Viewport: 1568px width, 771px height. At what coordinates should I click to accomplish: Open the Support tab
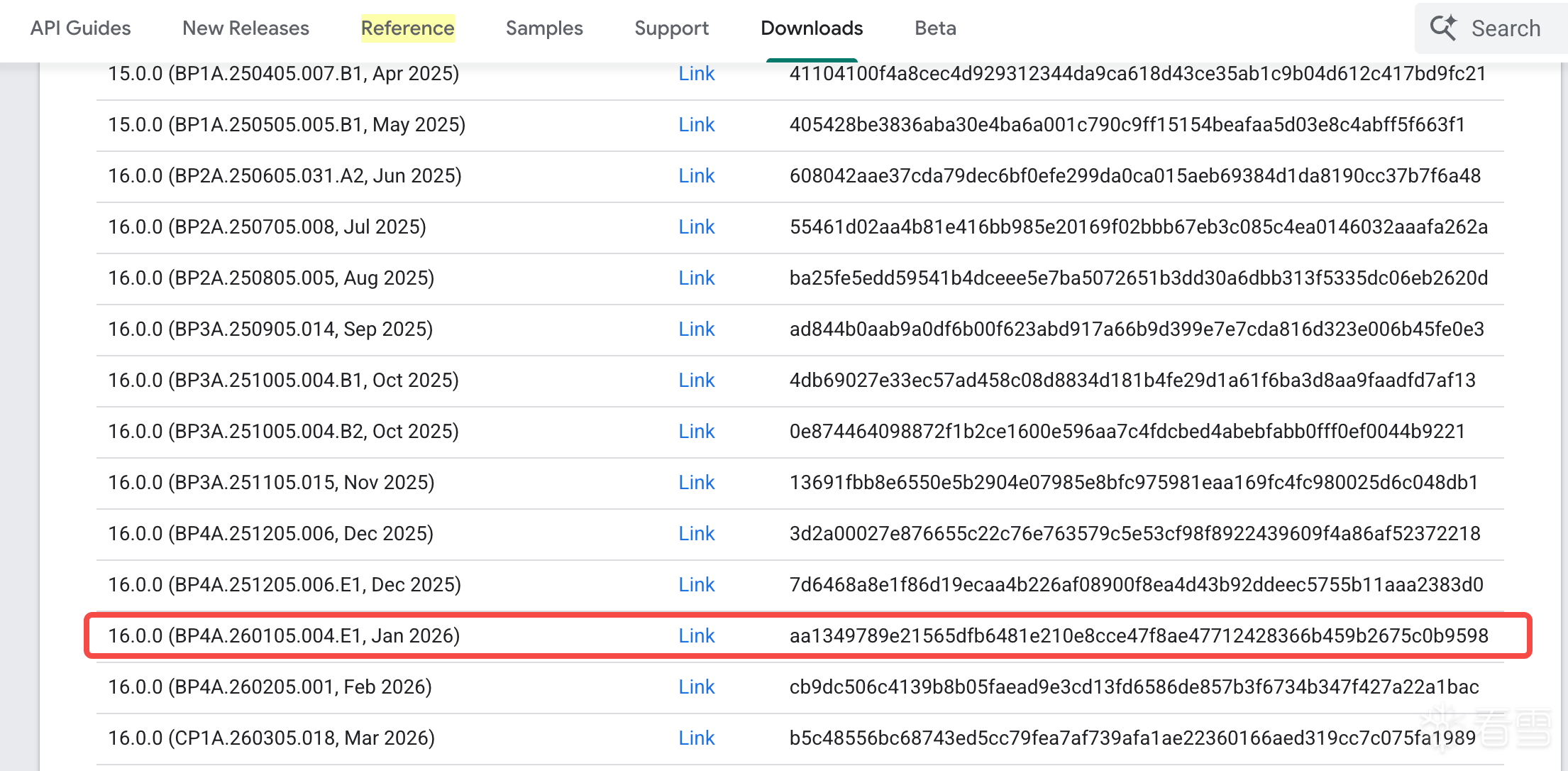pyautogui.click(x=671, y=28)
